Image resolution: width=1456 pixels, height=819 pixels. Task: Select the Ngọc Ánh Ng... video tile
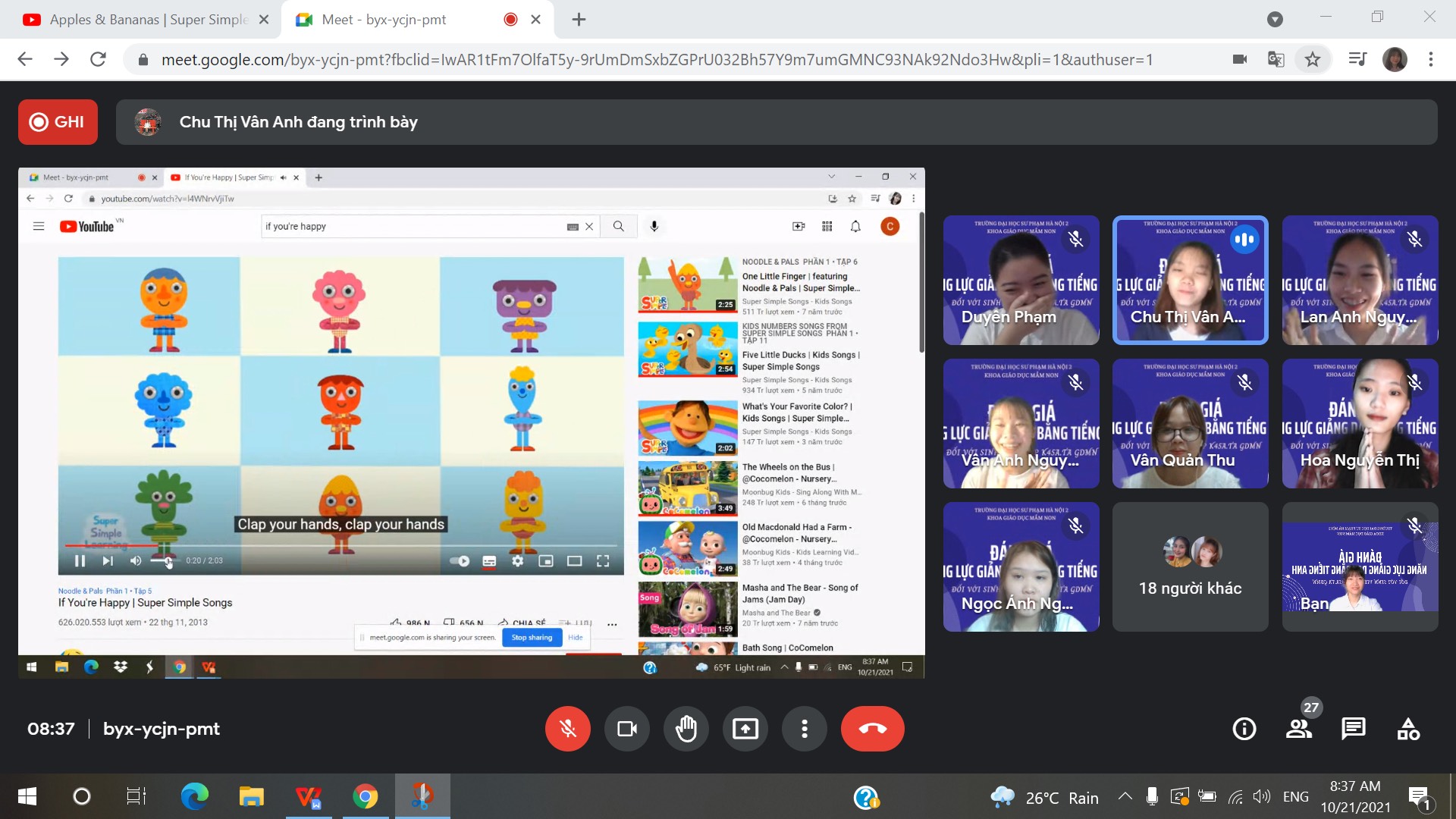1021,566
